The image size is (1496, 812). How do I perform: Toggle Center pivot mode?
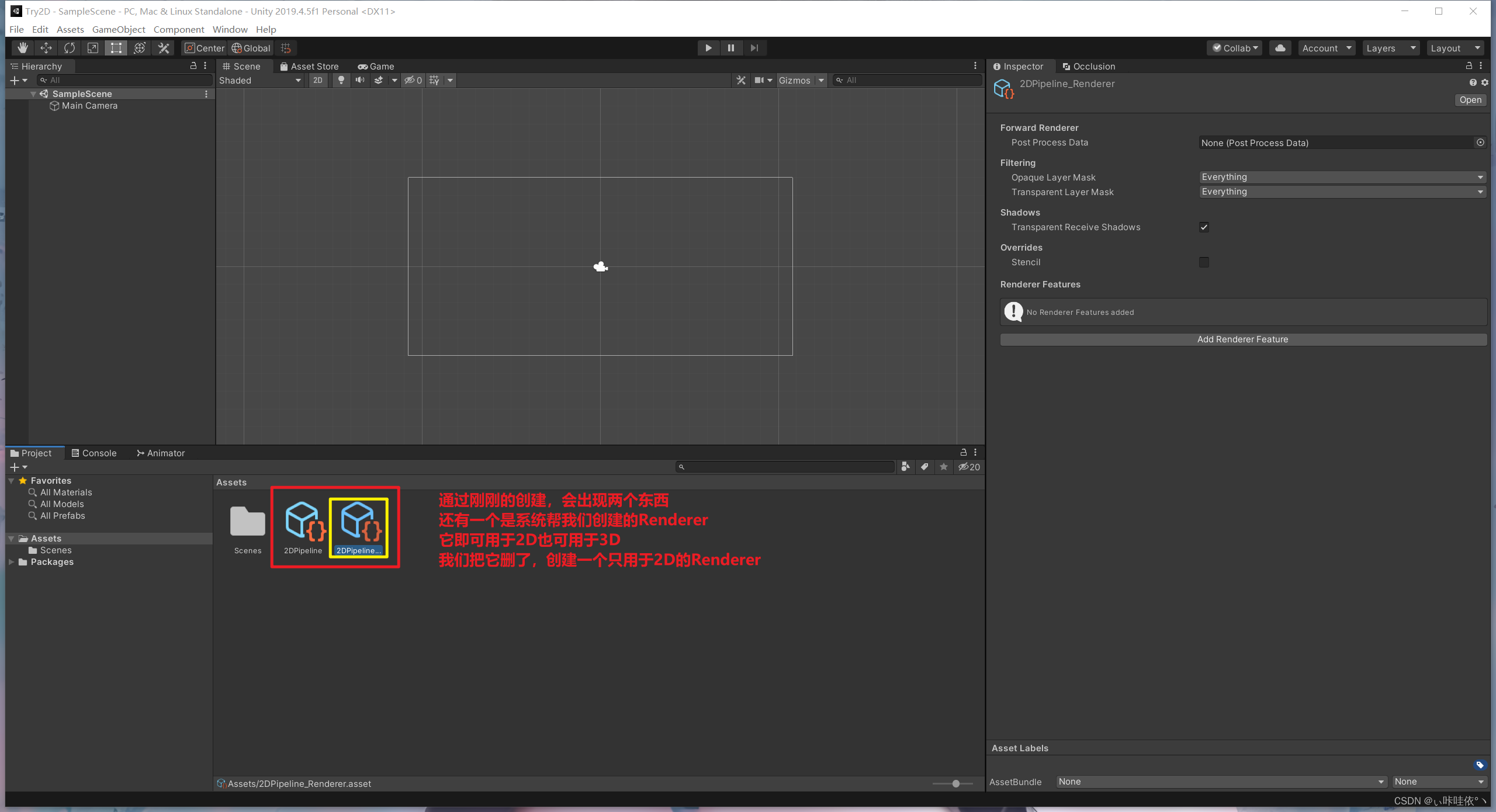click(205, 48)
